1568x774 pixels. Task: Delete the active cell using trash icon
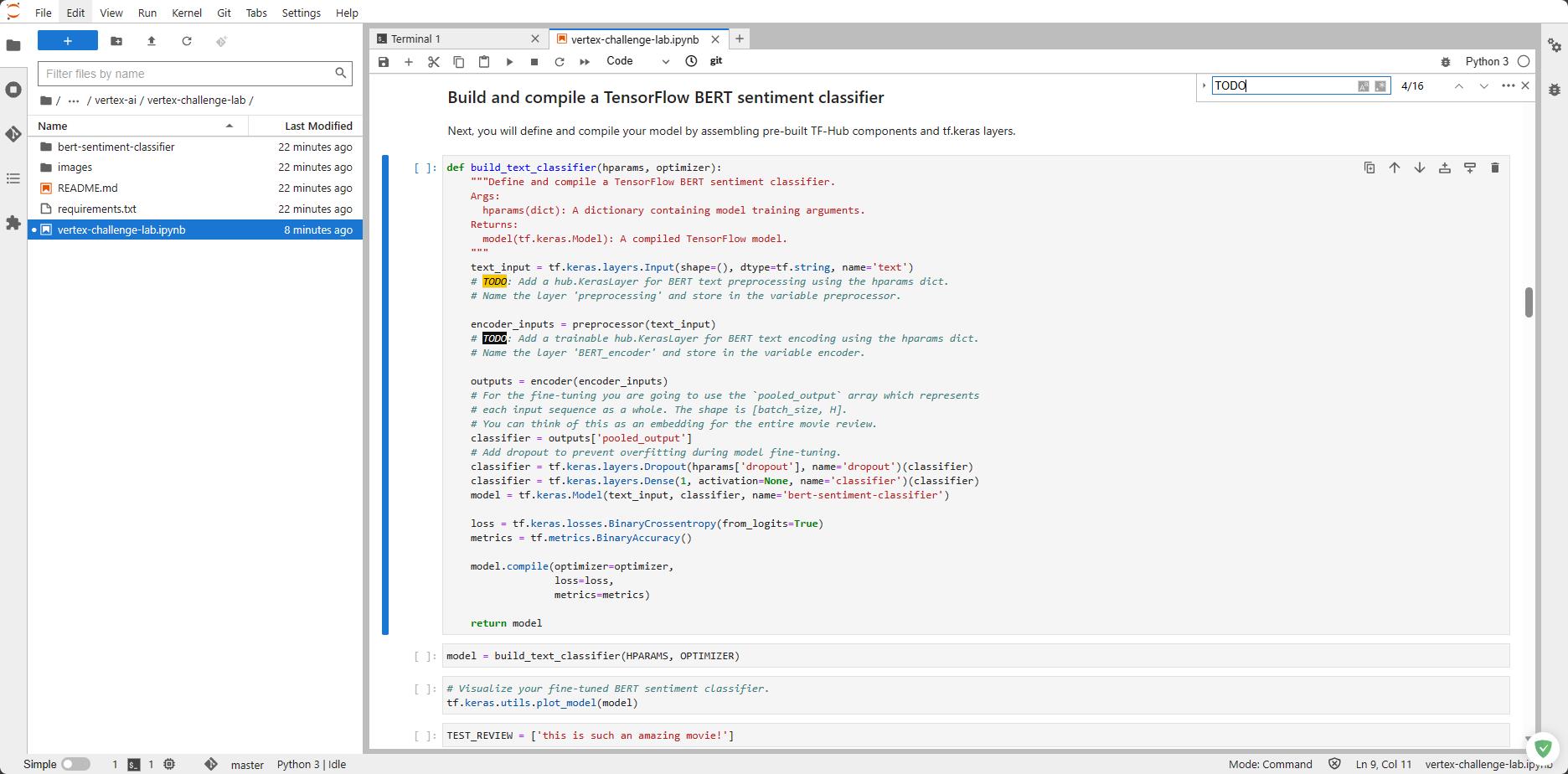click(x=1495, y=168)
